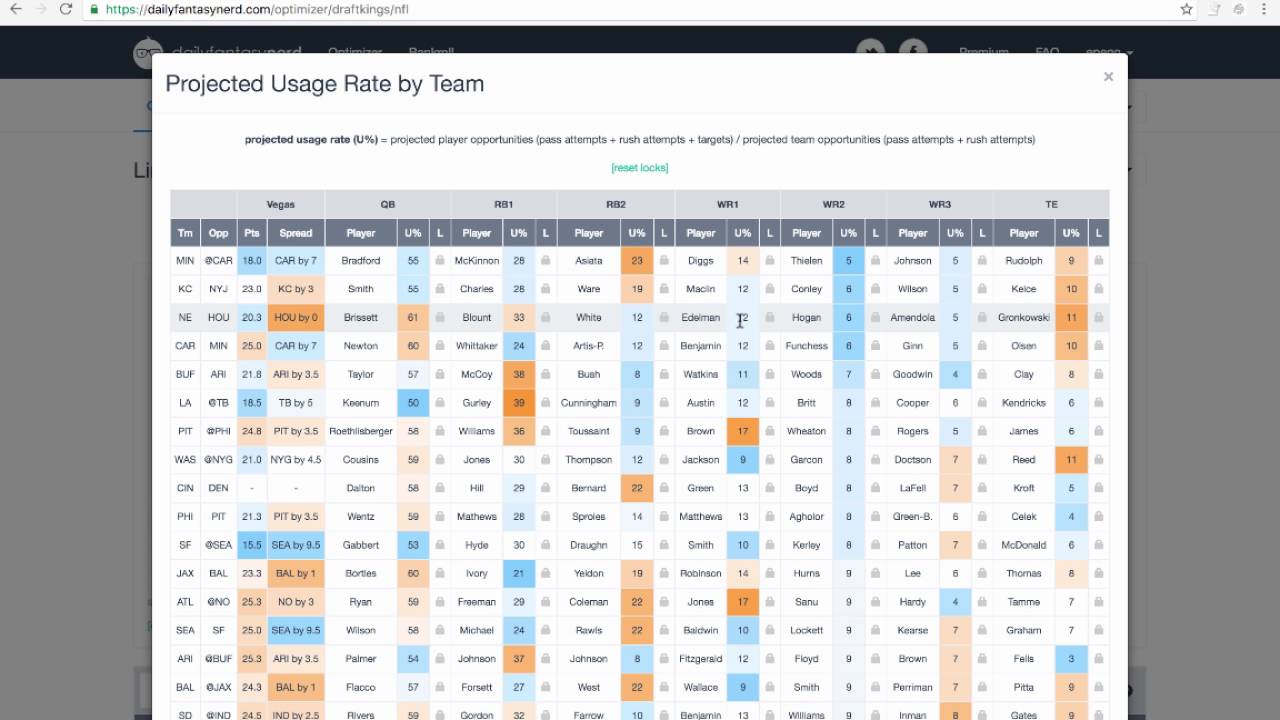
Task: Sort table by the Tm column header
Action: (185, 233)
